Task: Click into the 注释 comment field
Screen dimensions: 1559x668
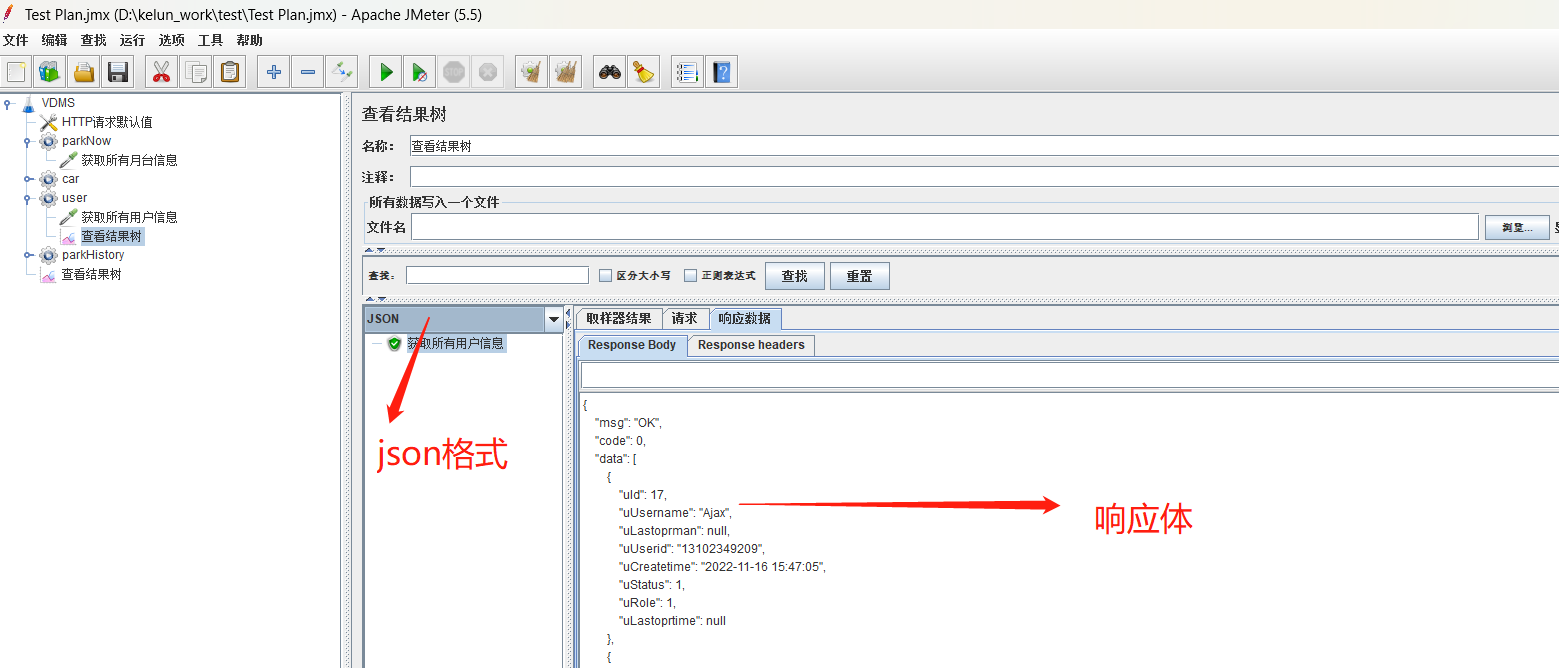Action: (x=984, y=177)
